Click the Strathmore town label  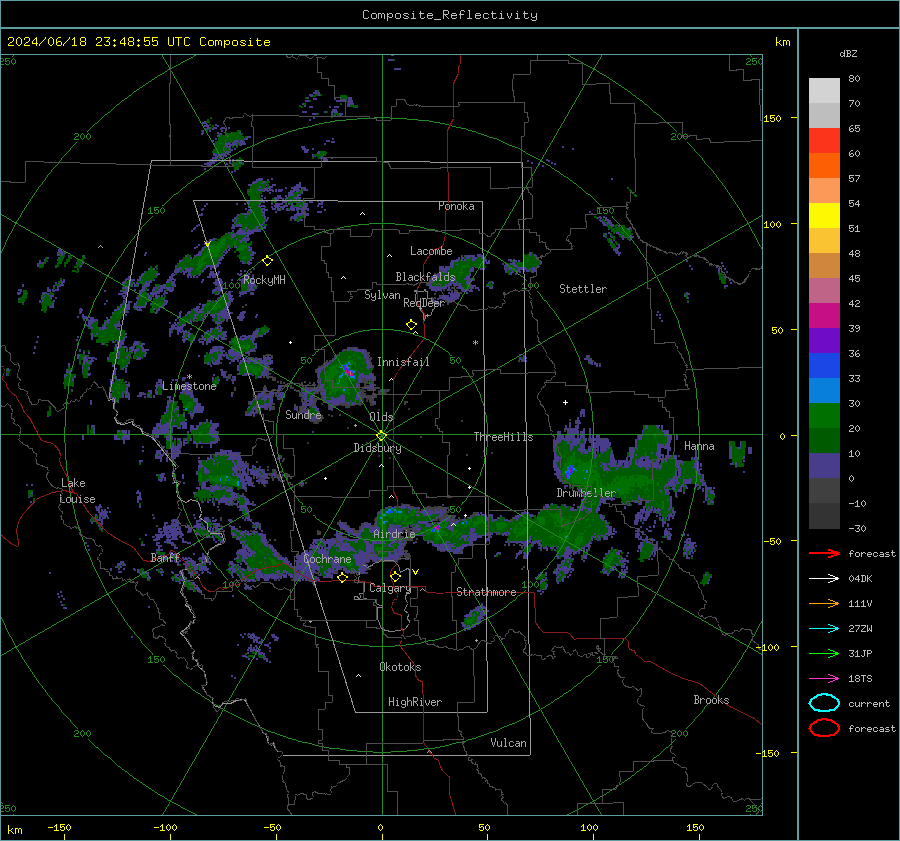[x=486, y=592]
